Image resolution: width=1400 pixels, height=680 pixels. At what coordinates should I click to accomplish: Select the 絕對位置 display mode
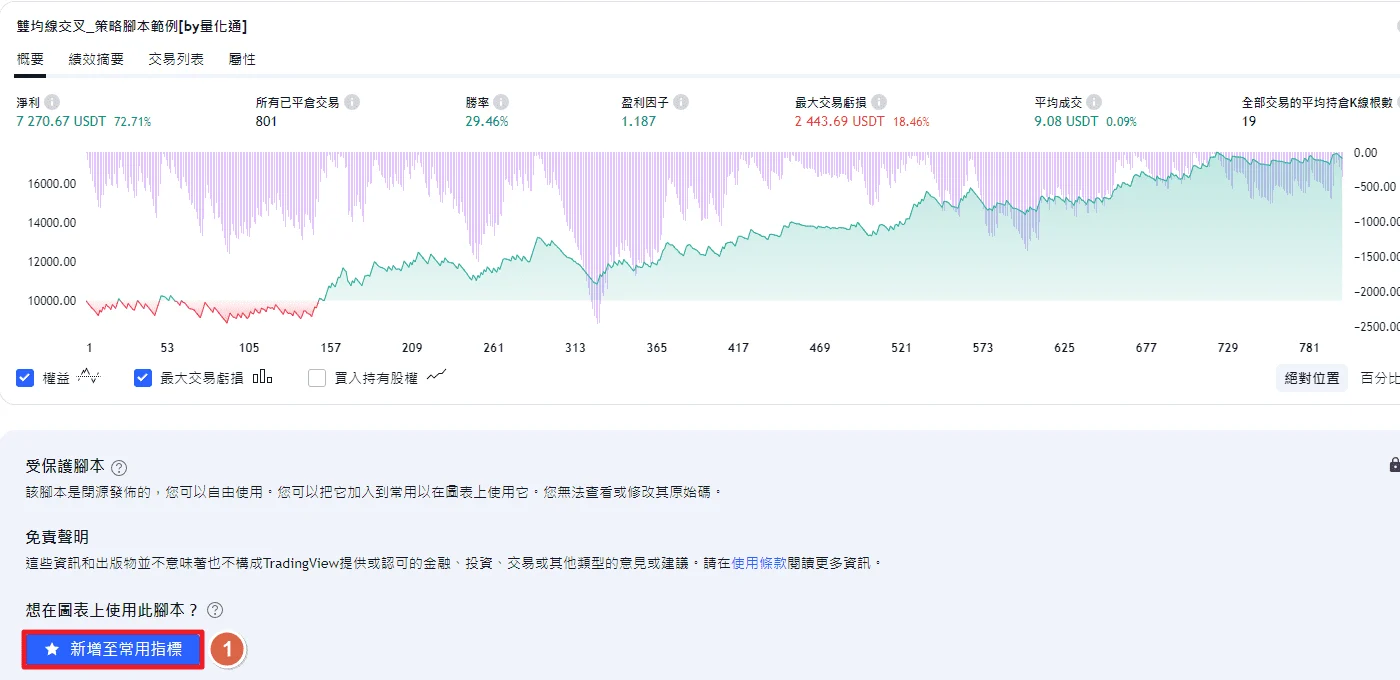point(1312,378)
